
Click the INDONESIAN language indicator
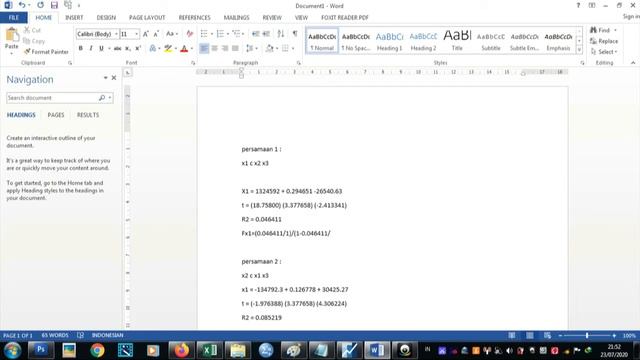107,335
